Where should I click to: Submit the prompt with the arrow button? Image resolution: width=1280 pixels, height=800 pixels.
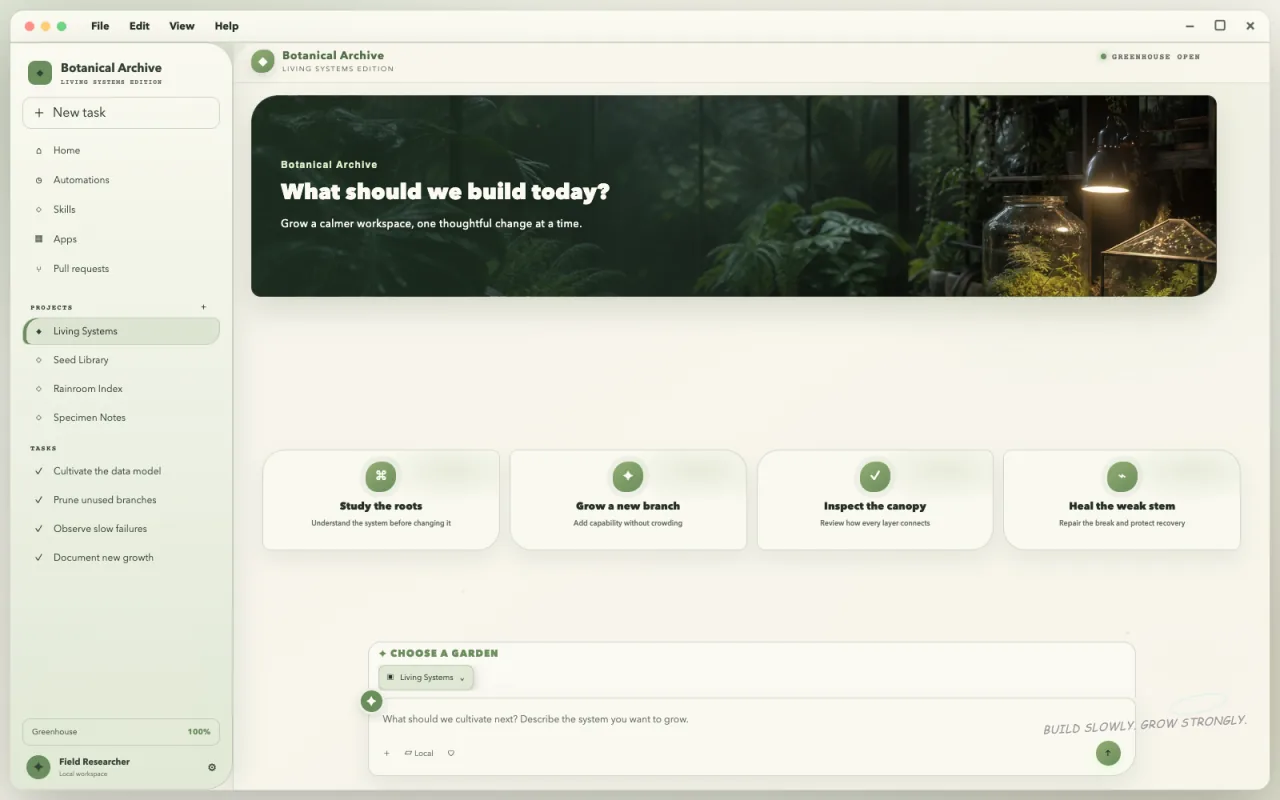tap(1108, 753)
